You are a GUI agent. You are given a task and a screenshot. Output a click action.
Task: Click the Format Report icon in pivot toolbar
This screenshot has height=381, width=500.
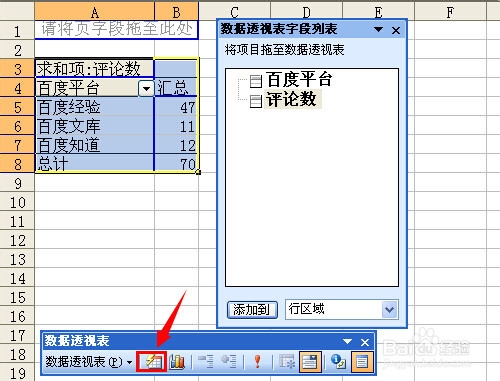pyautogui.click(x=151, y=361)
